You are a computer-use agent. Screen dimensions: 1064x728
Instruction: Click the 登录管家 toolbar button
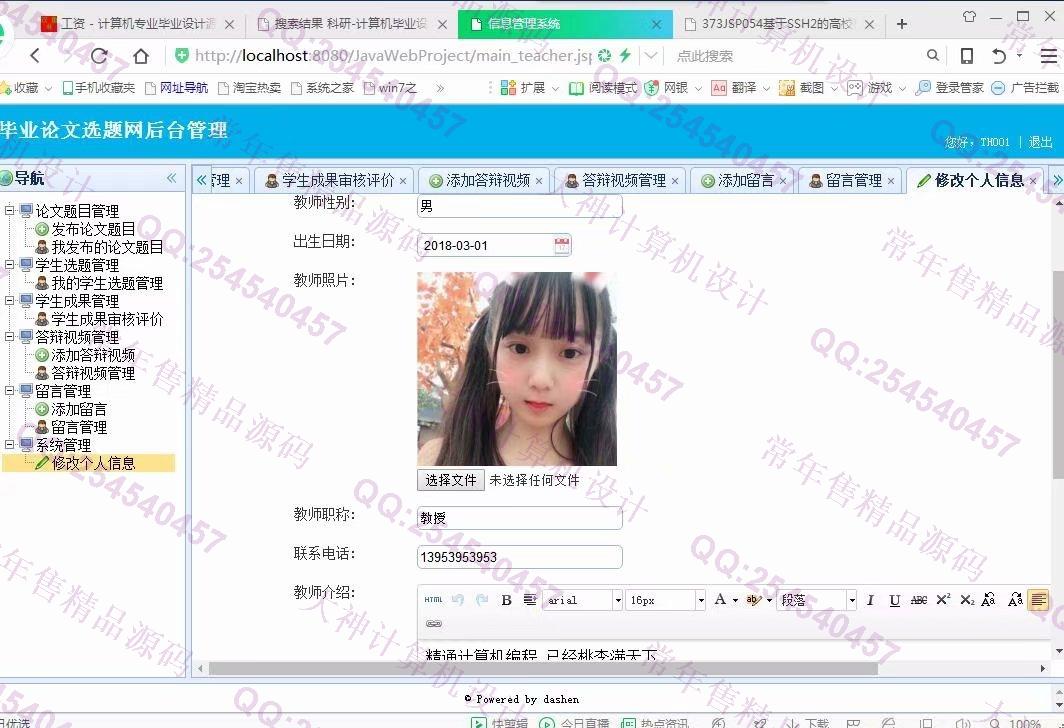949,88
